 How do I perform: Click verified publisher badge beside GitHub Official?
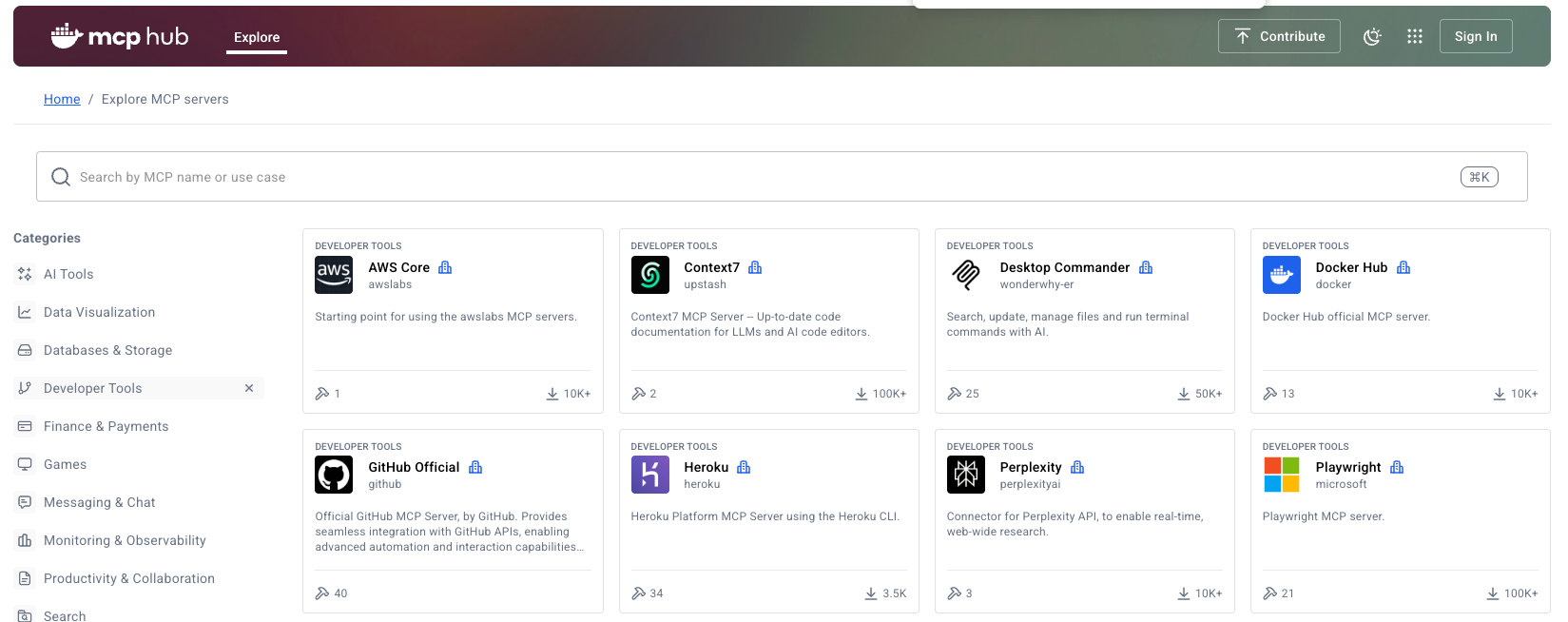pyautogui.click(x=475, y=467)
